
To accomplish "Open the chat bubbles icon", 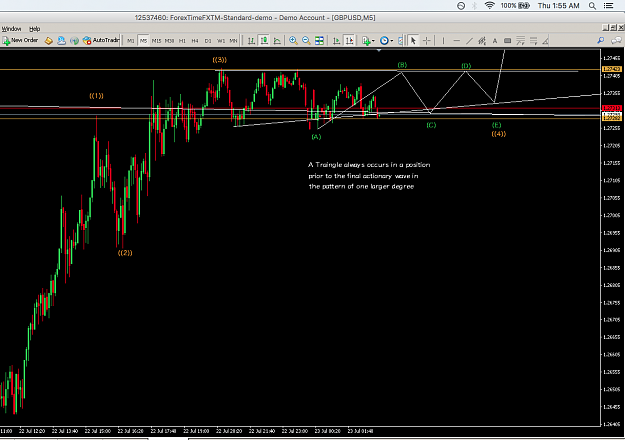I will pyautogui.click(x=616, y=41).
